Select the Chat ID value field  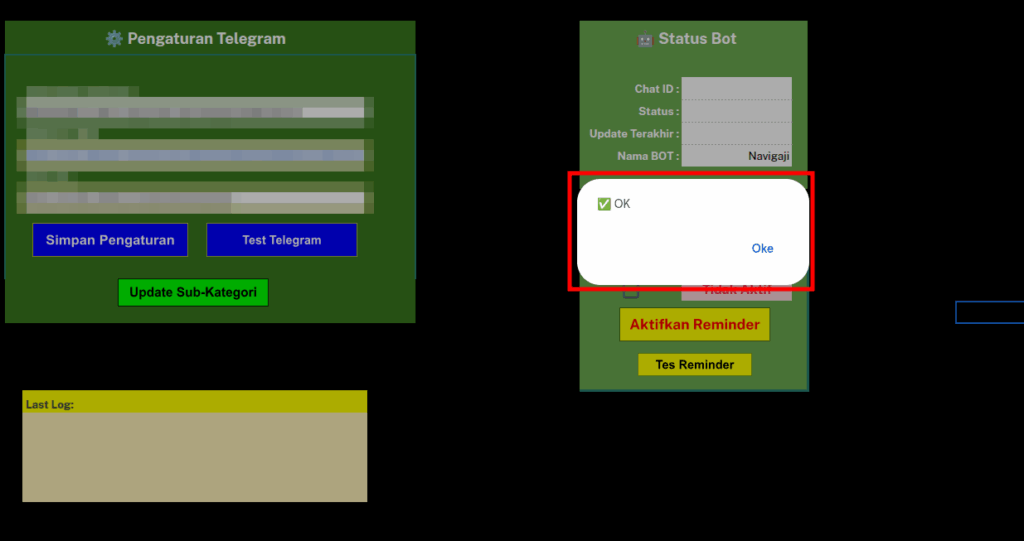[x=736, y=89]
